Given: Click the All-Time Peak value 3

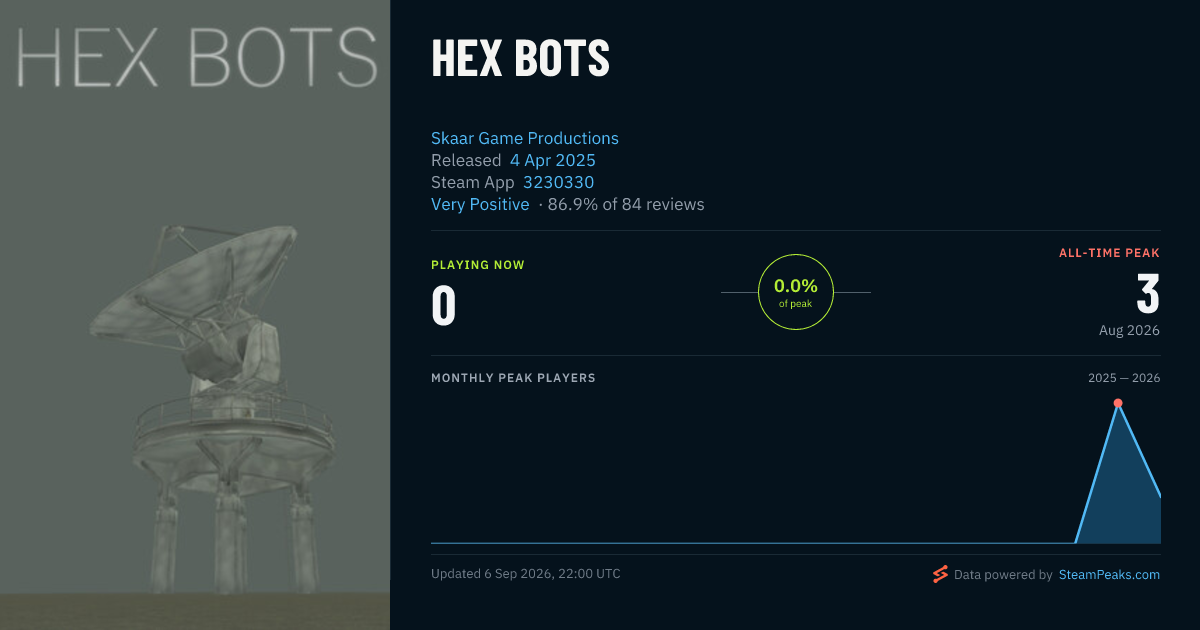Looking at the screenshot, I should (x=1148, y=294).
